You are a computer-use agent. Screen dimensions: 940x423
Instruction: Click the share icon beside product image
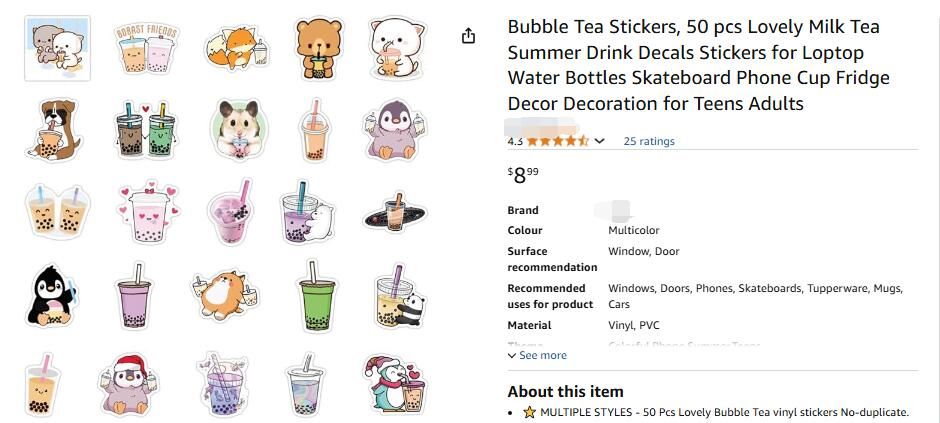click(x=468, y=36)
